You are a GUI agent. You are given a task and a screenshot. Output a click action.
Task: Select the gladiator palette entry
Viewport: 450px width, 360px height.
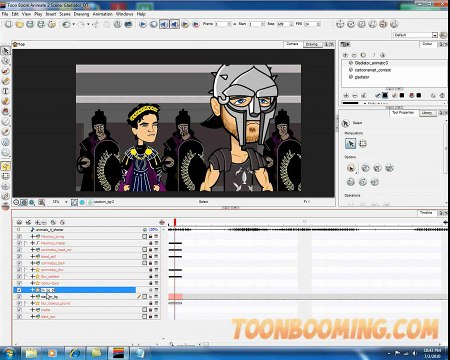[x=362, y=77]
